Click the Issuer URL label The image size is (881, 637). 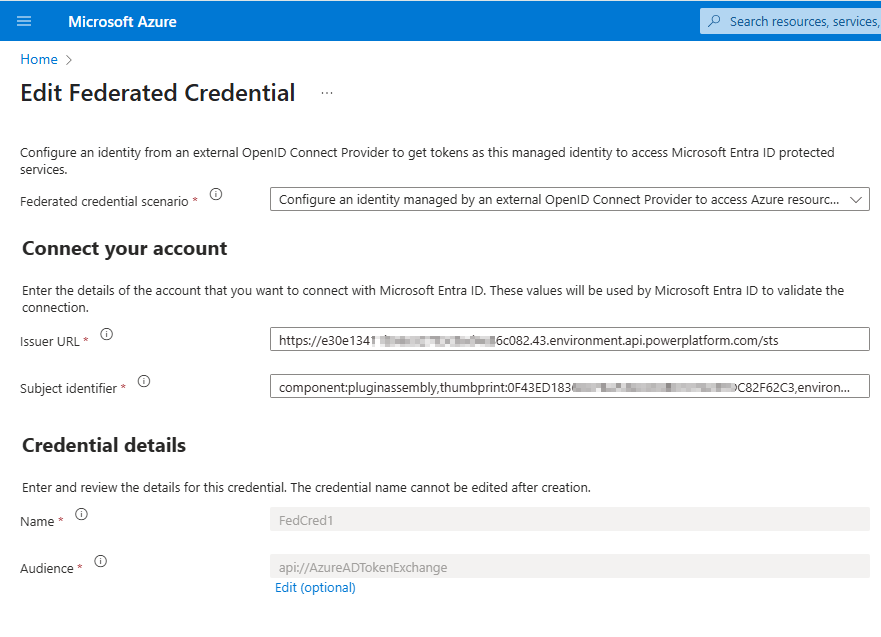click(x=50, y=342)
